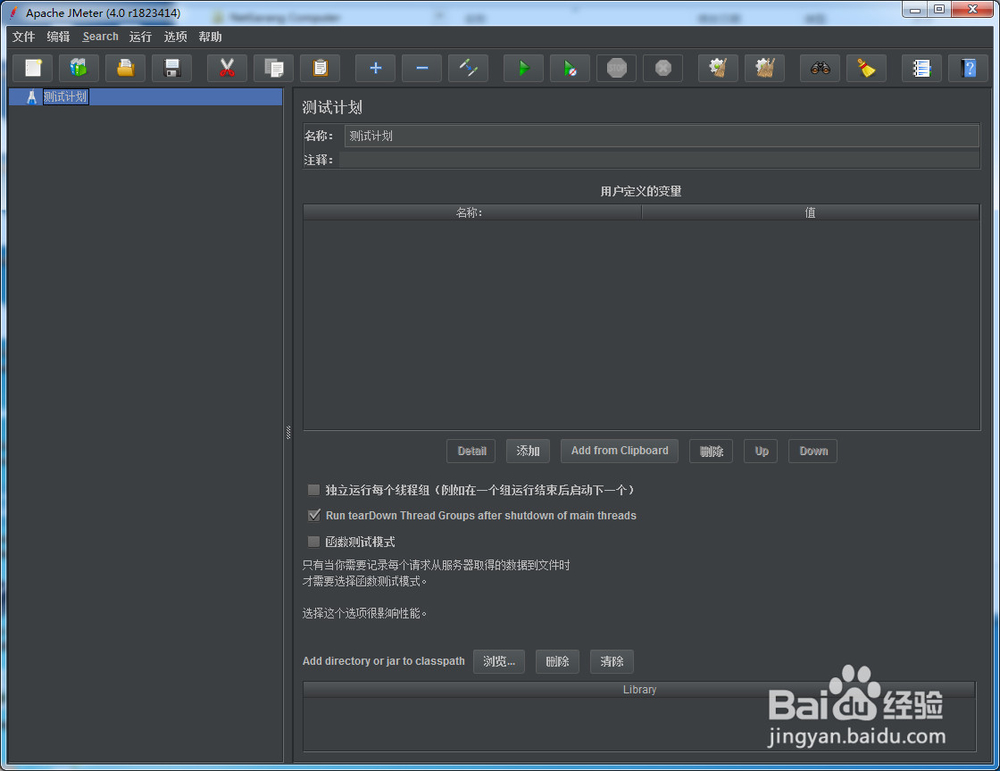Uncheck Run tearDown Thread Groups checkbox

coord(314,515)
